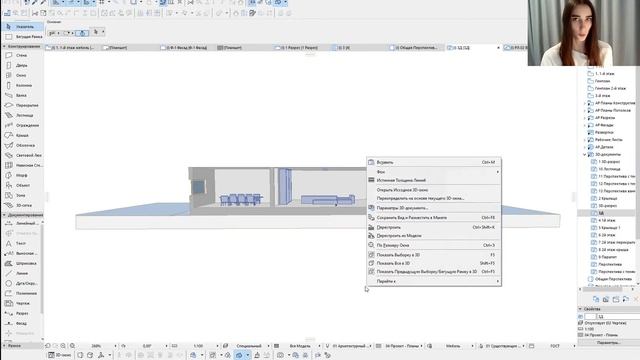640x360 pixels.
Task: Expand the АР Разрезы navigator folder
Action: [x=584, y=118]
